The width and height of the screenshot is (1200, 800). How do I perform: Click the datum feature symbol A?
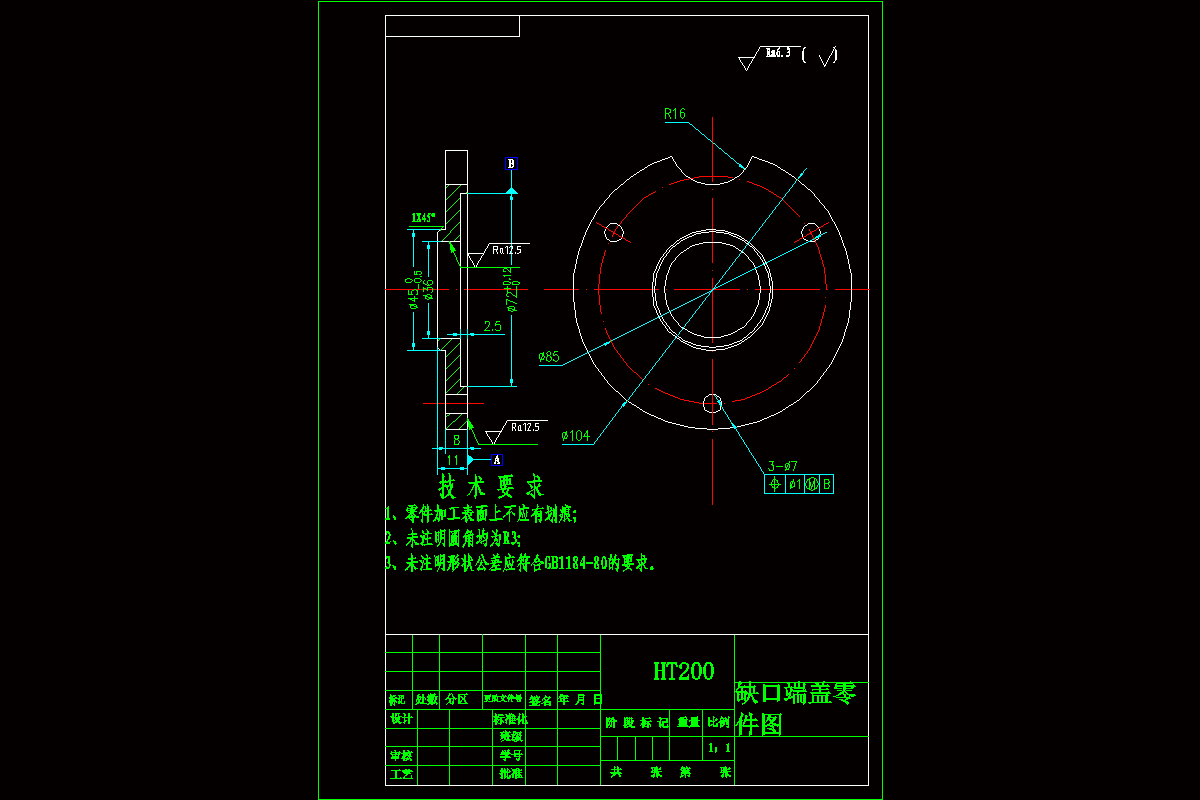[x=496, y=458]
